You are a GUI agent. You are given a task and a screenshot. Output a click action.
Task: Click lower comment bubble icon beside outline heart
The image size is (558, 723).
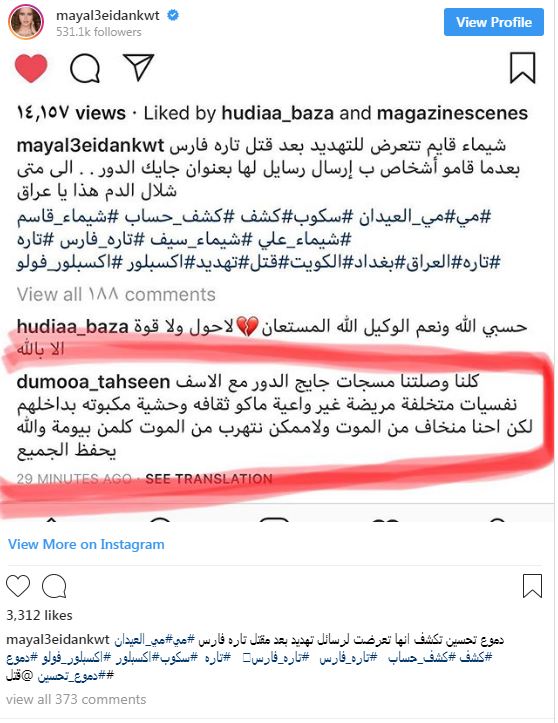coord(54,586)
